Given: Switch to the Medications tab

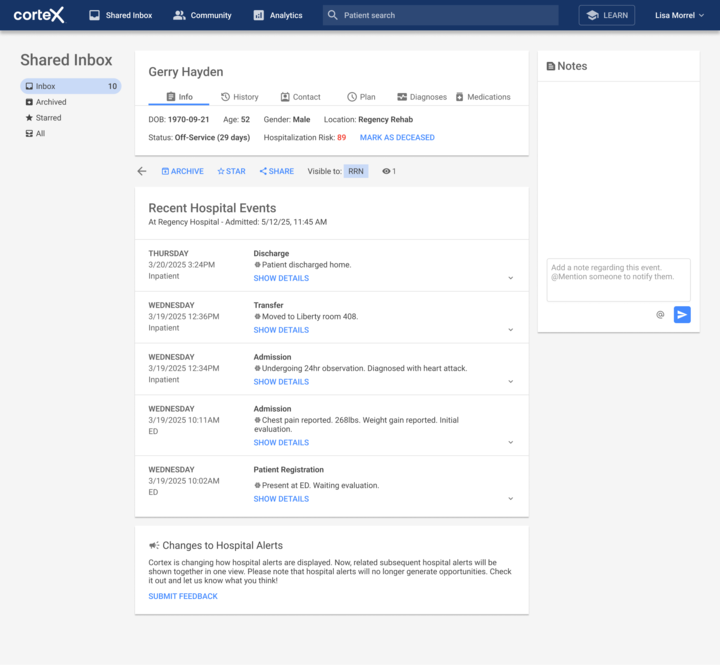Looking at the screenshot, I should (483, 97).
